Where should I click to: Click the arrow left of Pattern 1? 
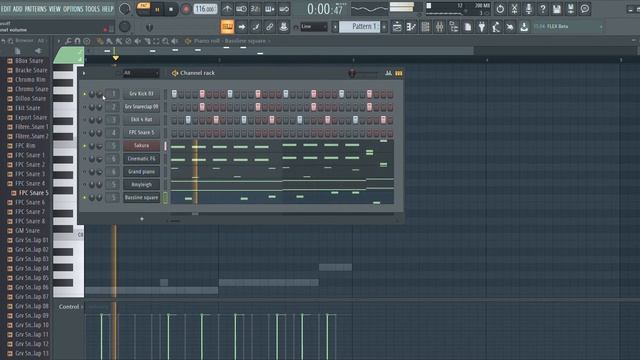coord(335,27)
